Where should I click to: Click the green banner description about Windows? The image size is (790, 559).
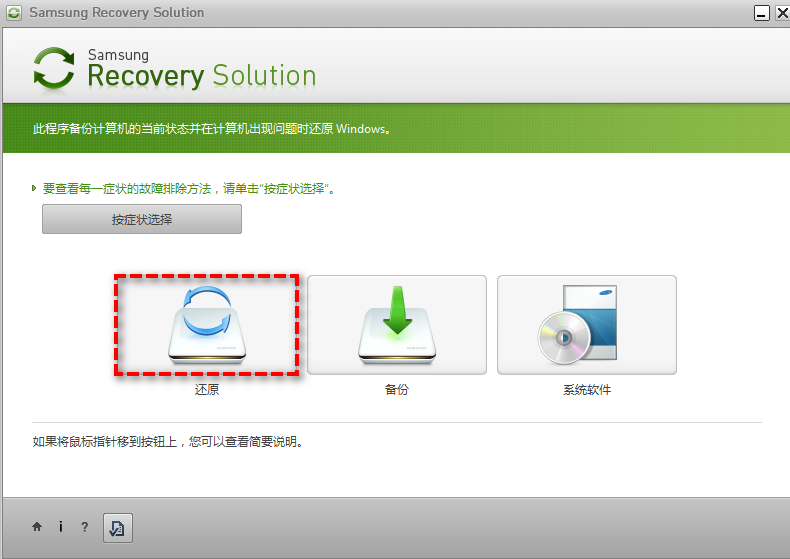point(212,129)
